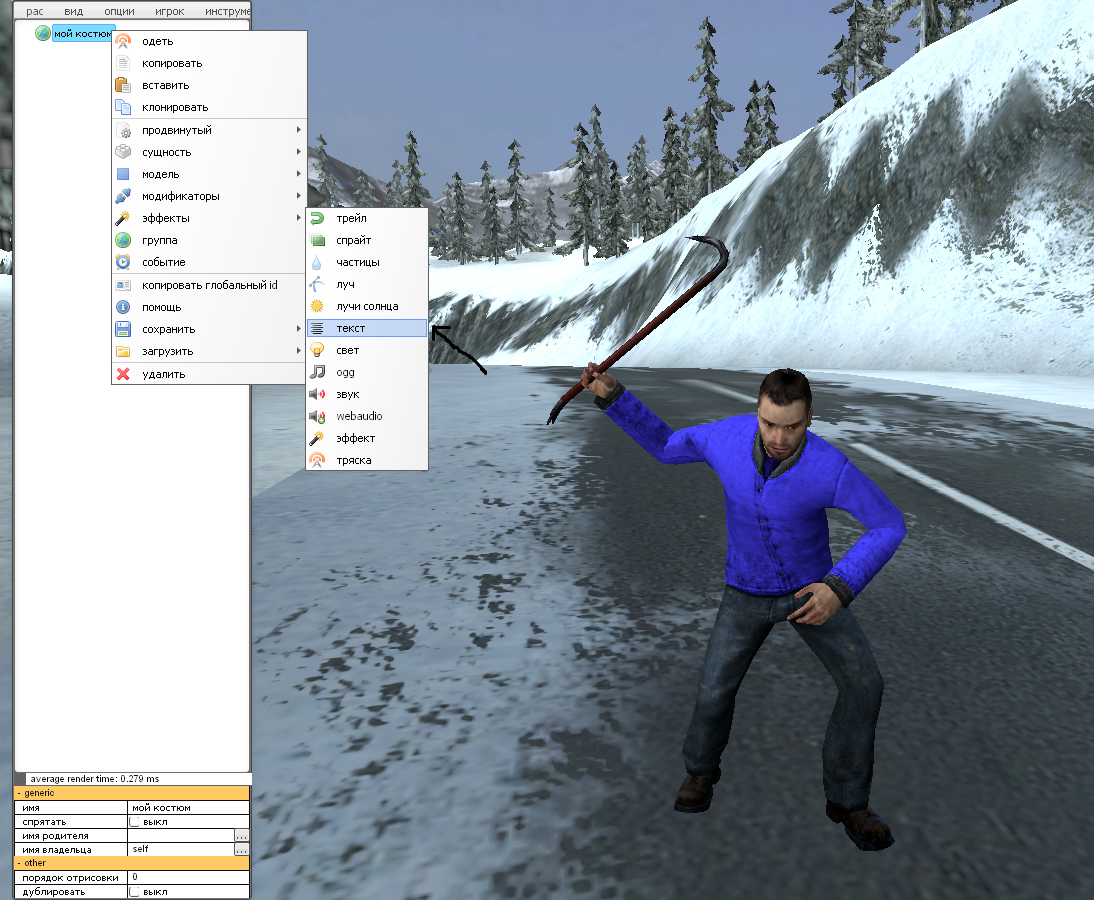Image resolution: width=1094 pixels, height=902 pixels.
Task: Click the info icon beside 'помощь'
Action: tap(123, 307)
